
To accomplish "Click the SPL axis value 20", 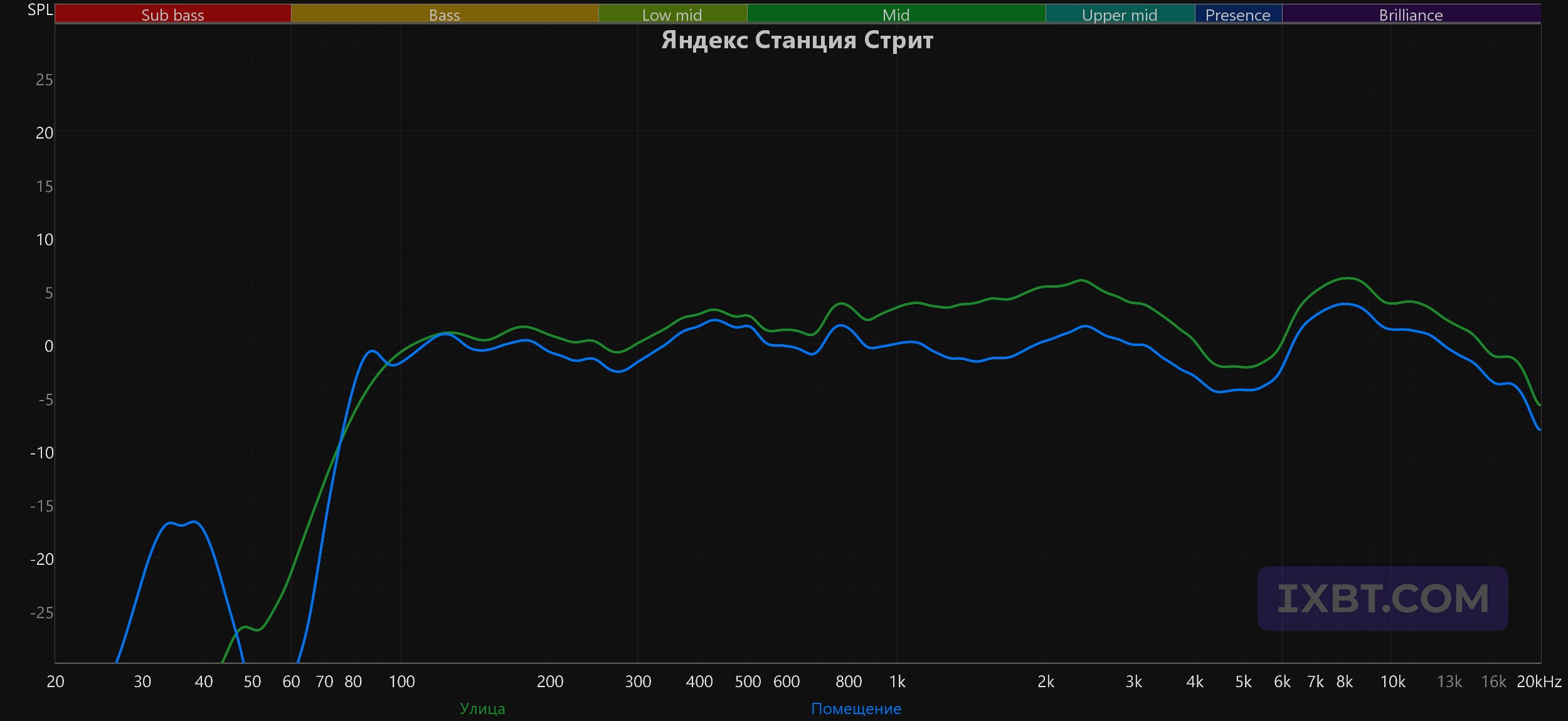I will pyautogui.click(x=45, y=133).
